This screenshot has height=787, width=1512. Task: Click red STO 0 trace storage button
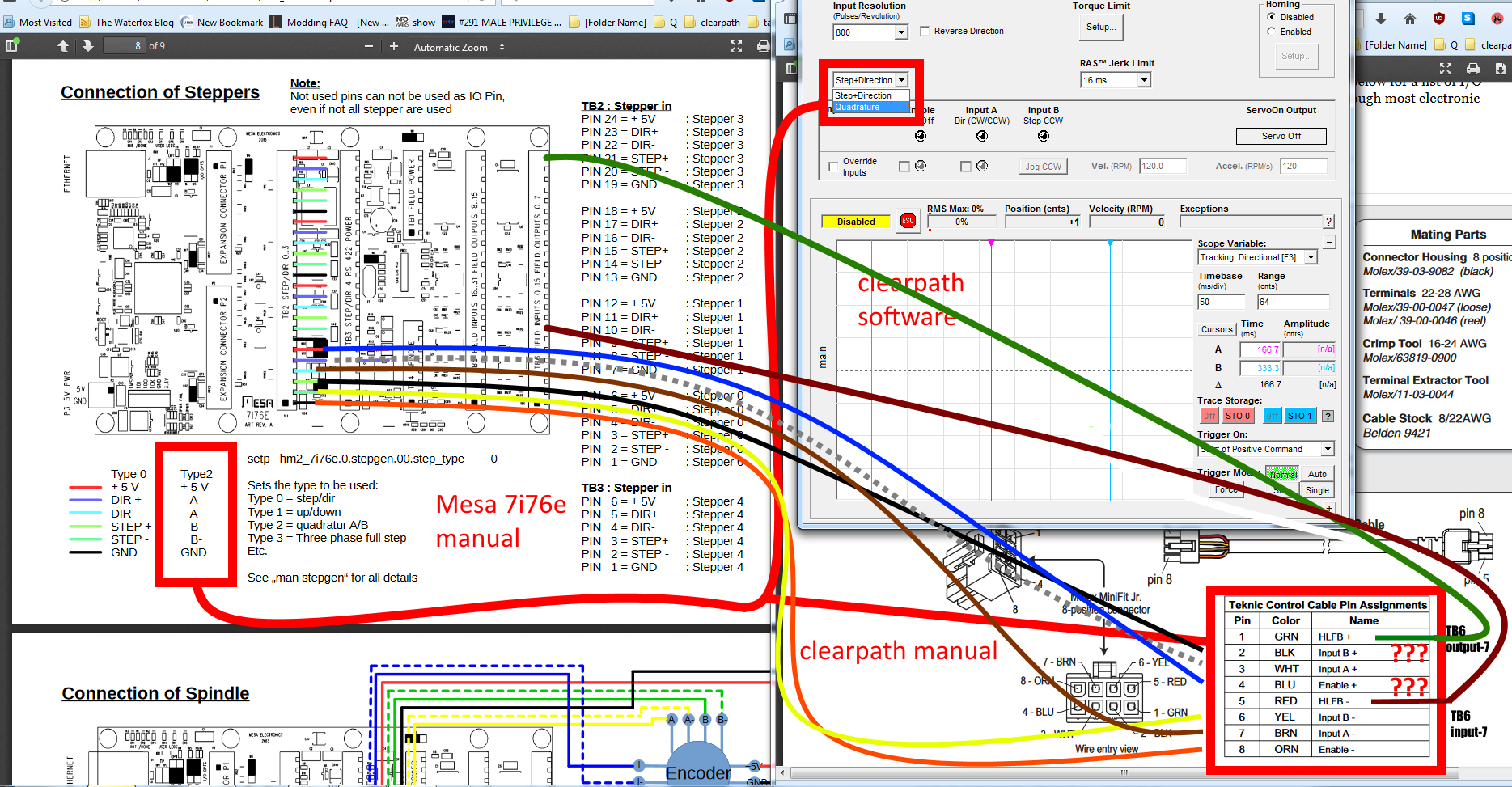[x=1238, y=416]
